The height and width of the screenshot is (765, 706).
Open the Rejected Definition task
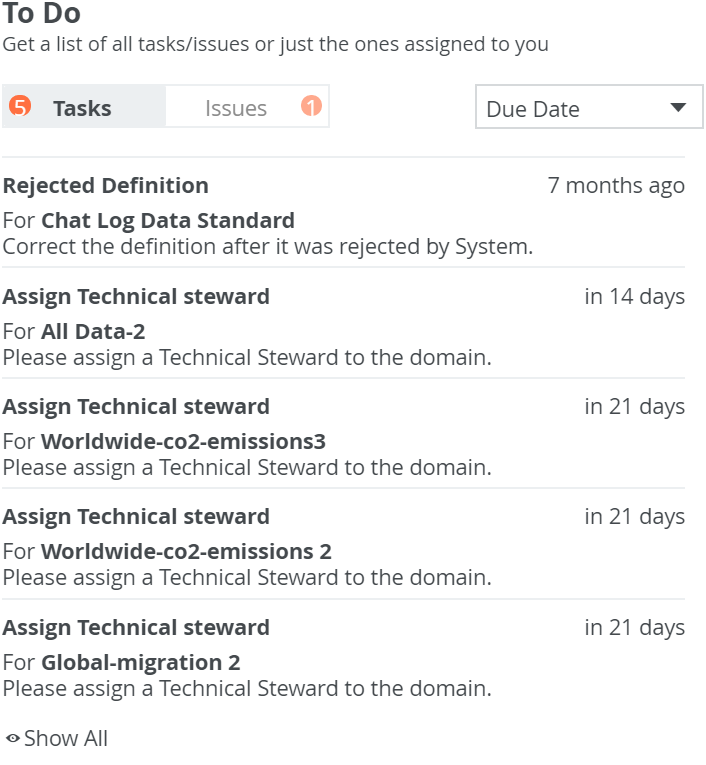tap(106, 186)
